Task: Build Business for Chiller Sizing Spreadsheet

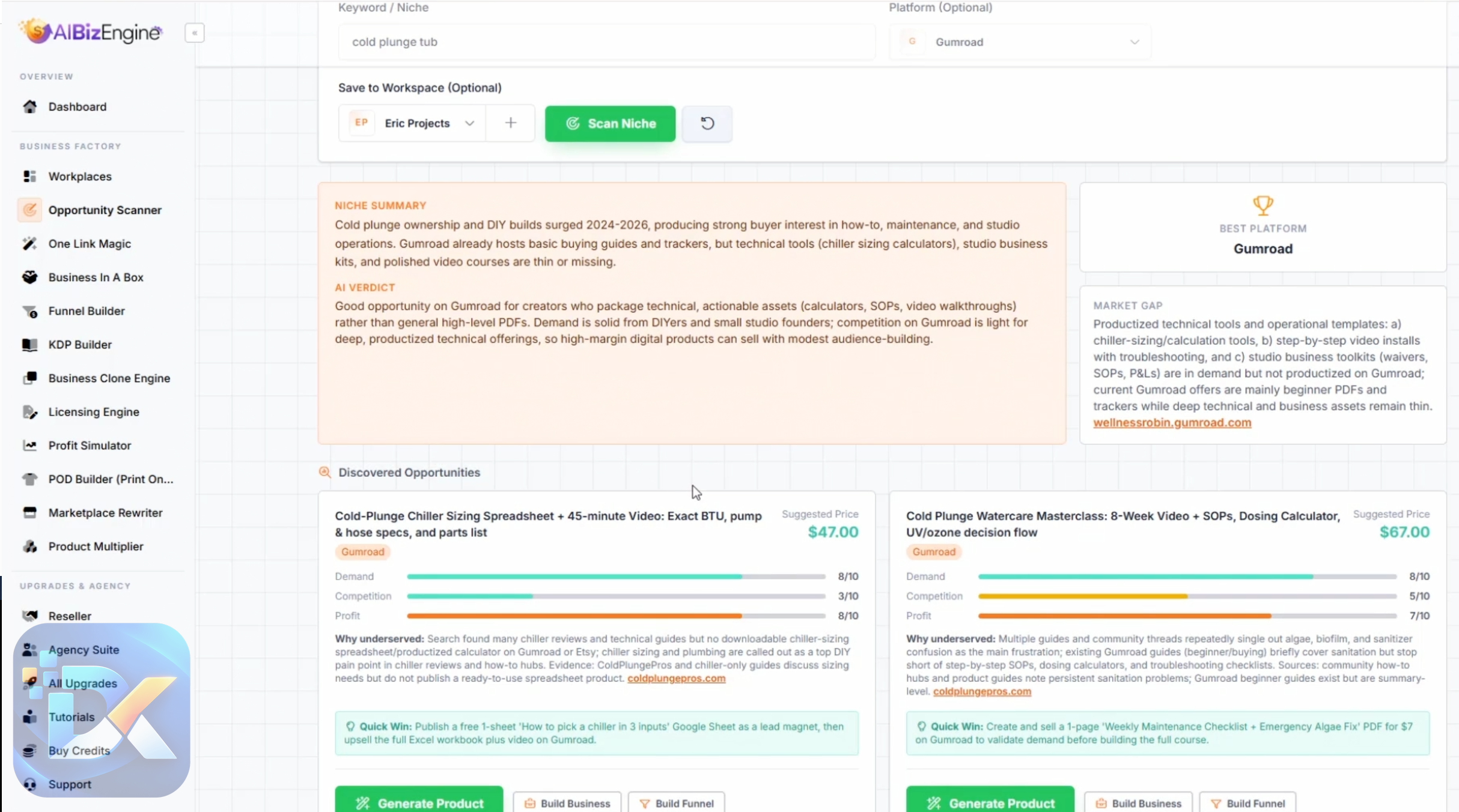Action: [x=567, y=803]
